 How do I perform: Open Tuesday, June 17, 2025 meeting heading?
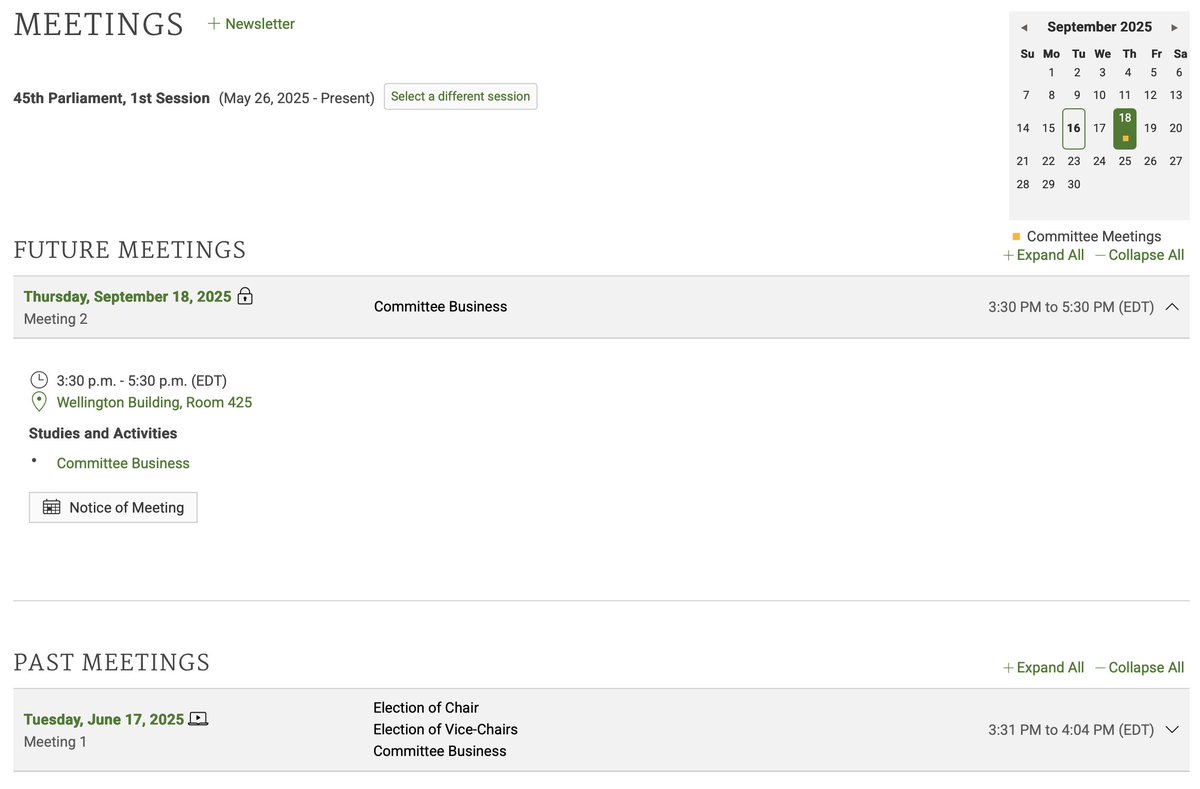[x=104, y=720]
